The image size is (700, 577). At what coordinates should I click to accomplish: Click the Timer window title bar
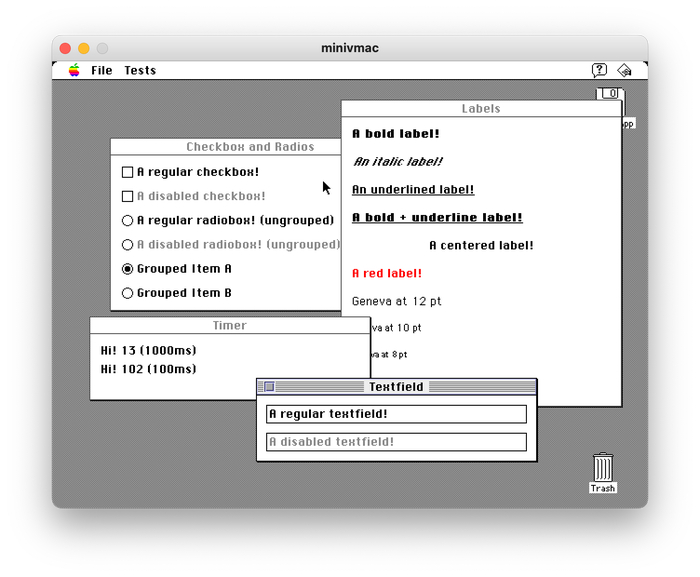(x=230, y=326)
